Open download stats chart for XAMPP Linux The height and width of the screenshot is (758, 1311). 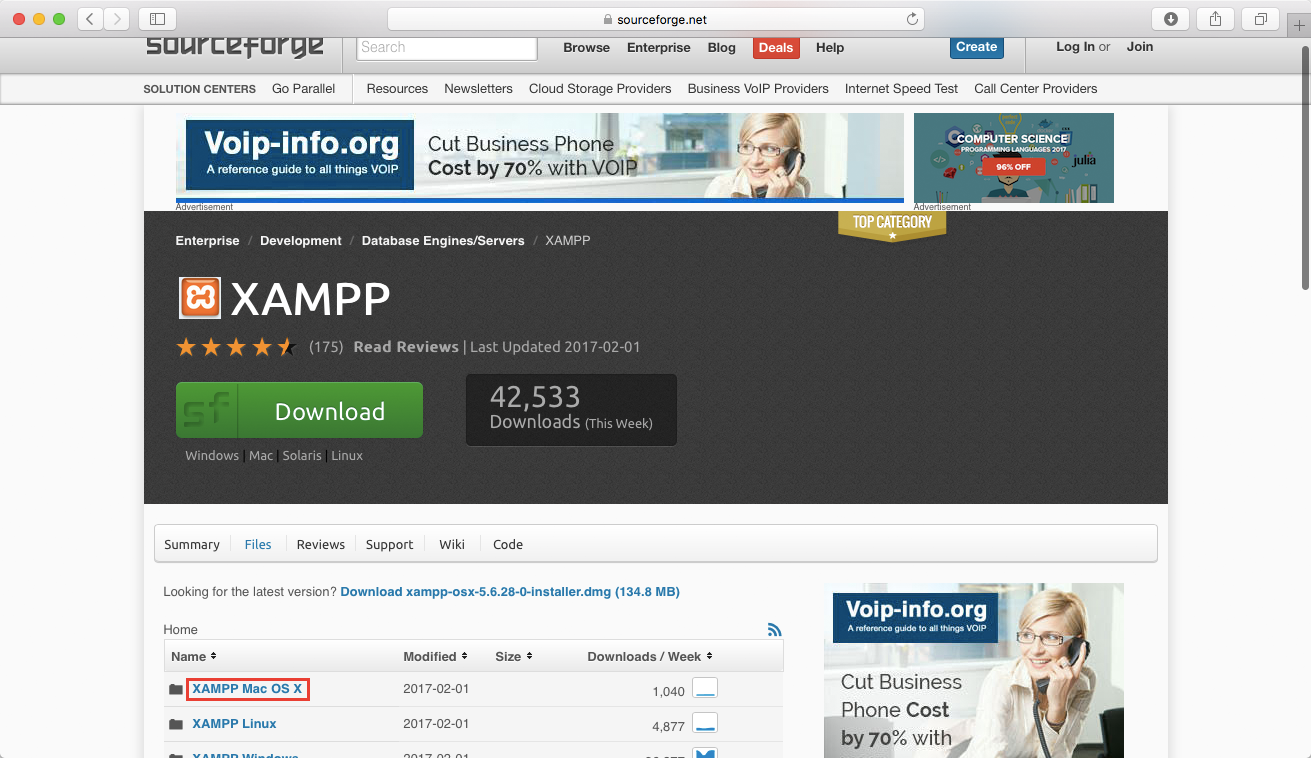705,724
